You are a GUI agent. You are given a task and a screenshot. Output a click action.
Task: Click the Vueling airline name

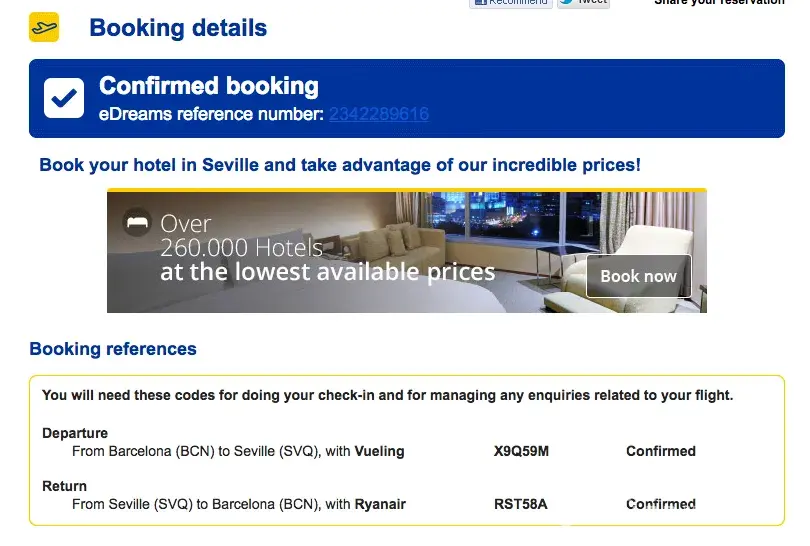[x=379, y=451]
